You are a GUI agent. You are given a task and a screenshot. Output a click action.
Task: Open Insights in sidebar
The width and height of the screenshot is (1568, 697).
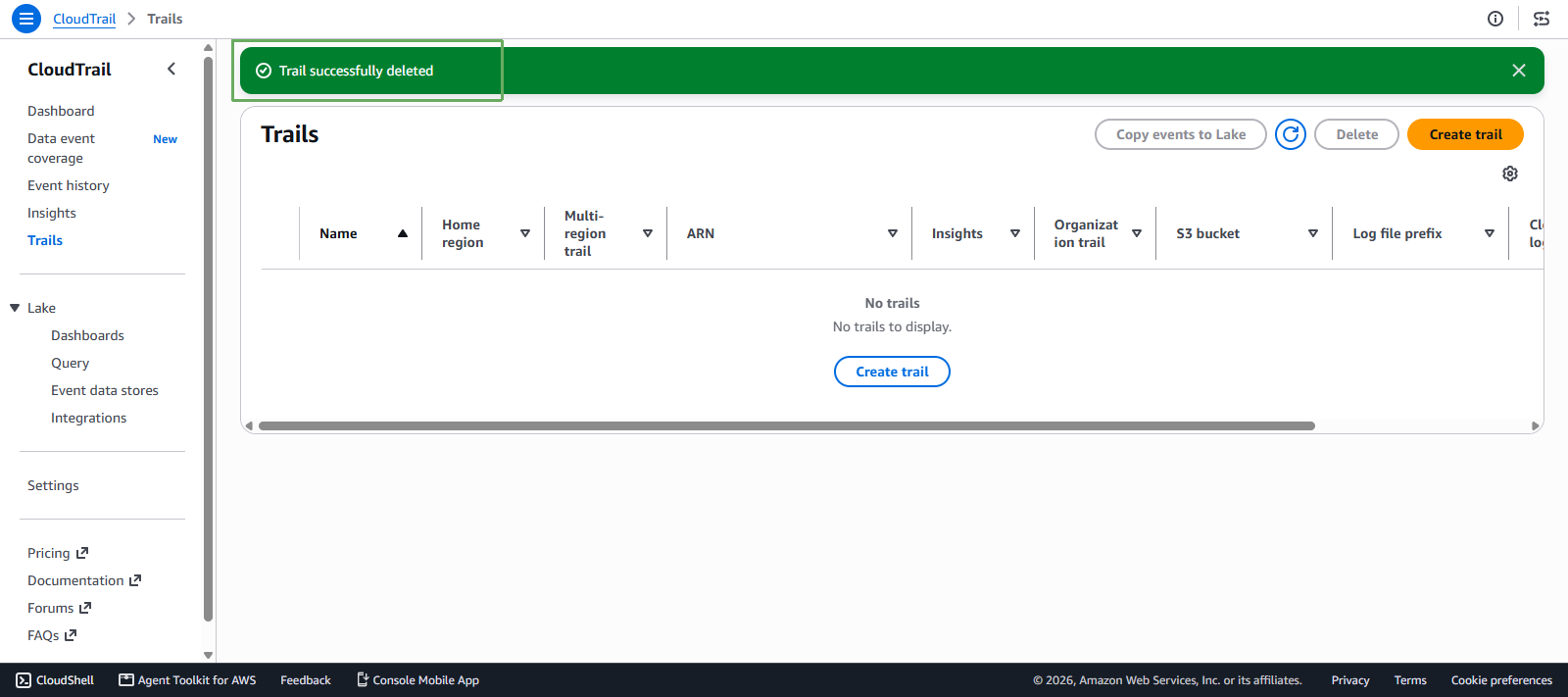point(52,213)
